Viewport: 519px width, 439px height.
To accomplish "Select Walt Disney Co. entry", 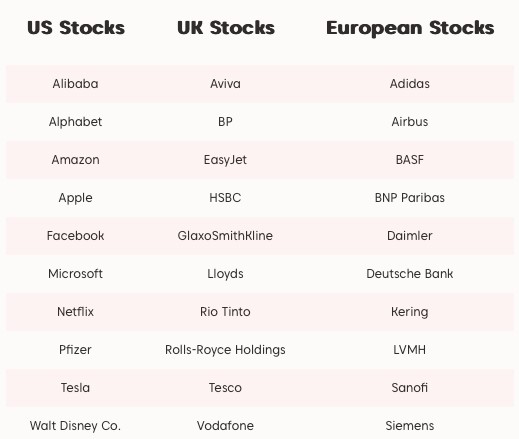I will (x=75, y=426).
